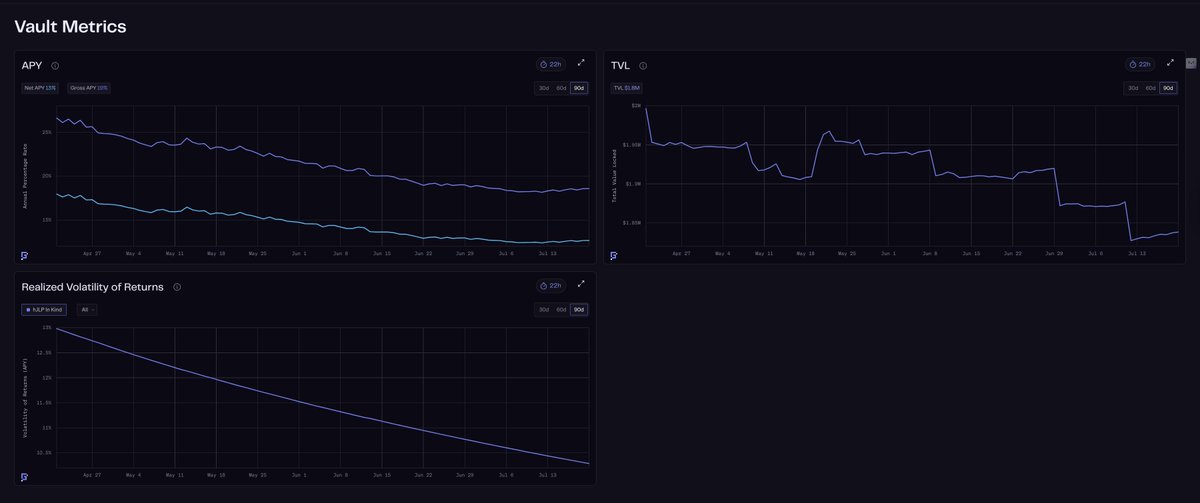Click the logo icon below TVL chart axis
Viewport: 1200px width, 503px height.
(613, 256)
